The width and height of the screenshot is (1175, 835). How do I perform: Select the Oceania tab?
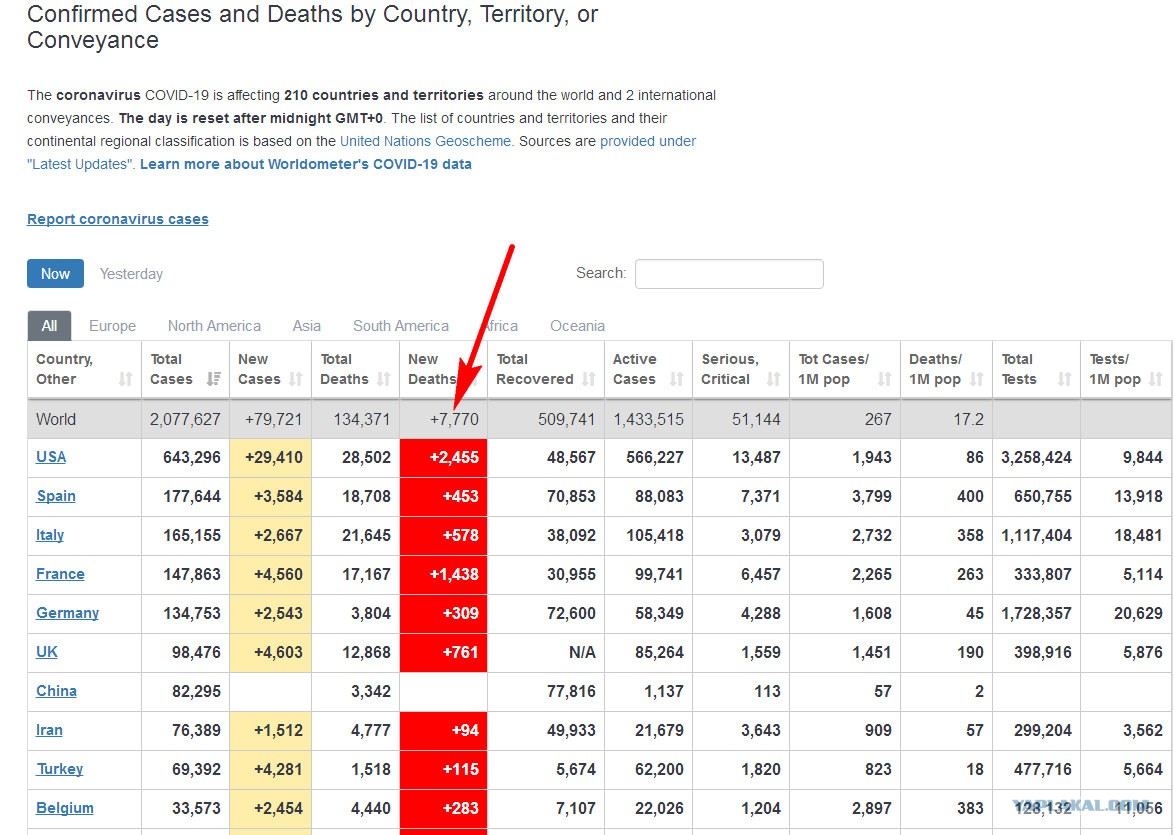577,326
